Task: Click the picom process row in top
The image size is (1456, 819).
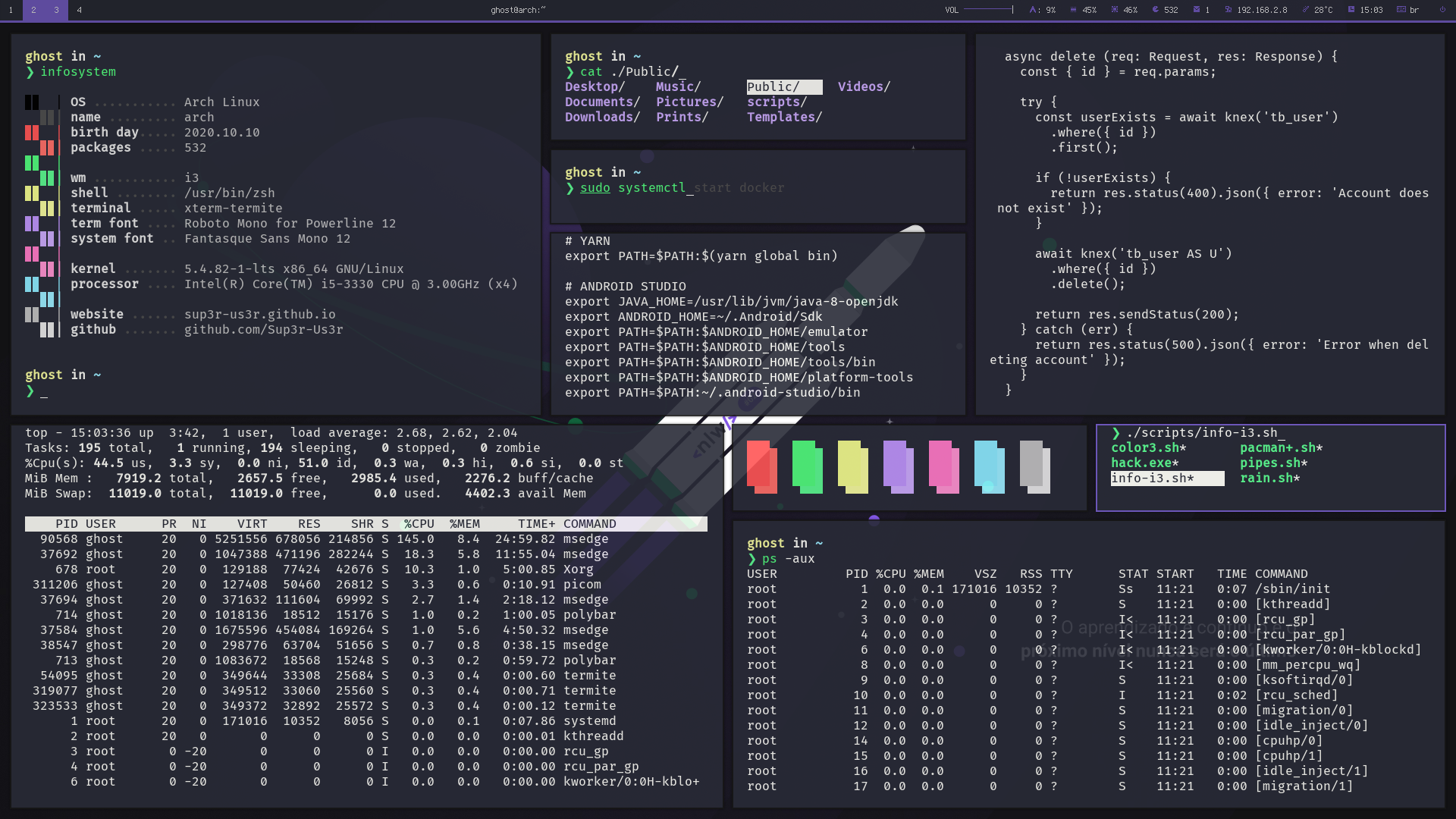Action: click(x=366, y=585)
